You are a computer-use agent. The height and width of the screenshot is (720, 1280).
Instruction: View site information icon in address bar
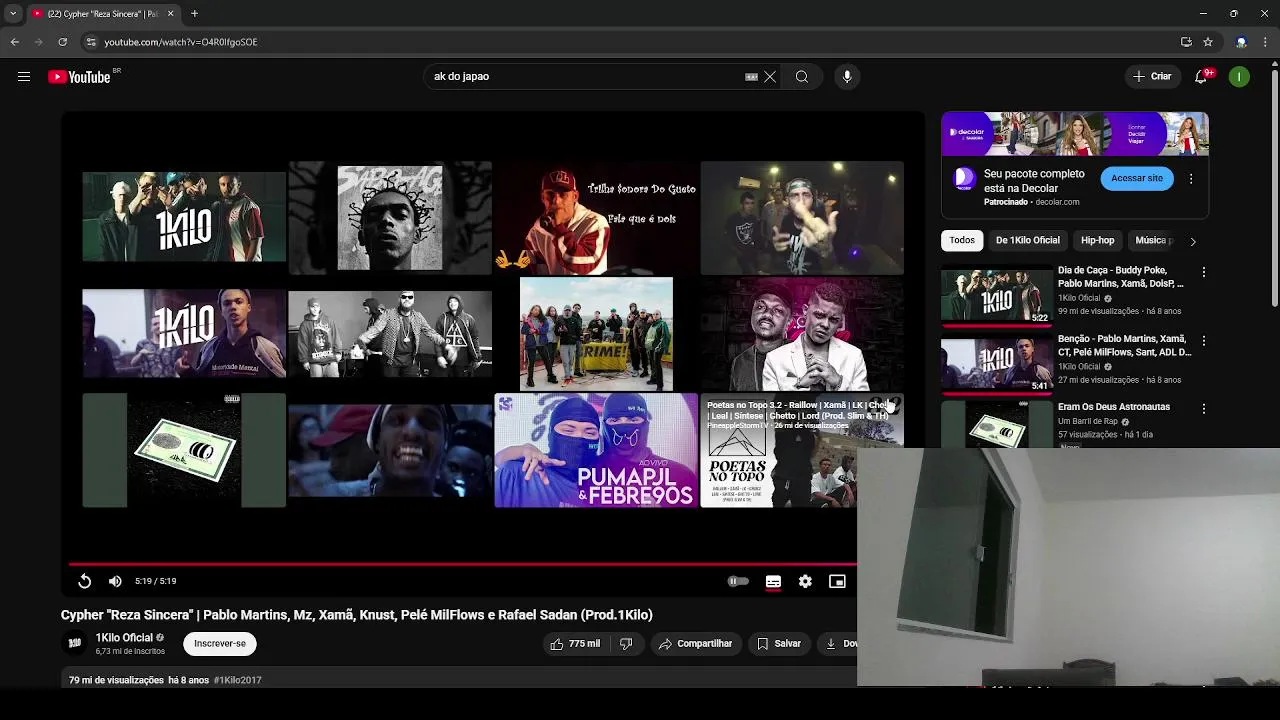(x=91, y=42)
